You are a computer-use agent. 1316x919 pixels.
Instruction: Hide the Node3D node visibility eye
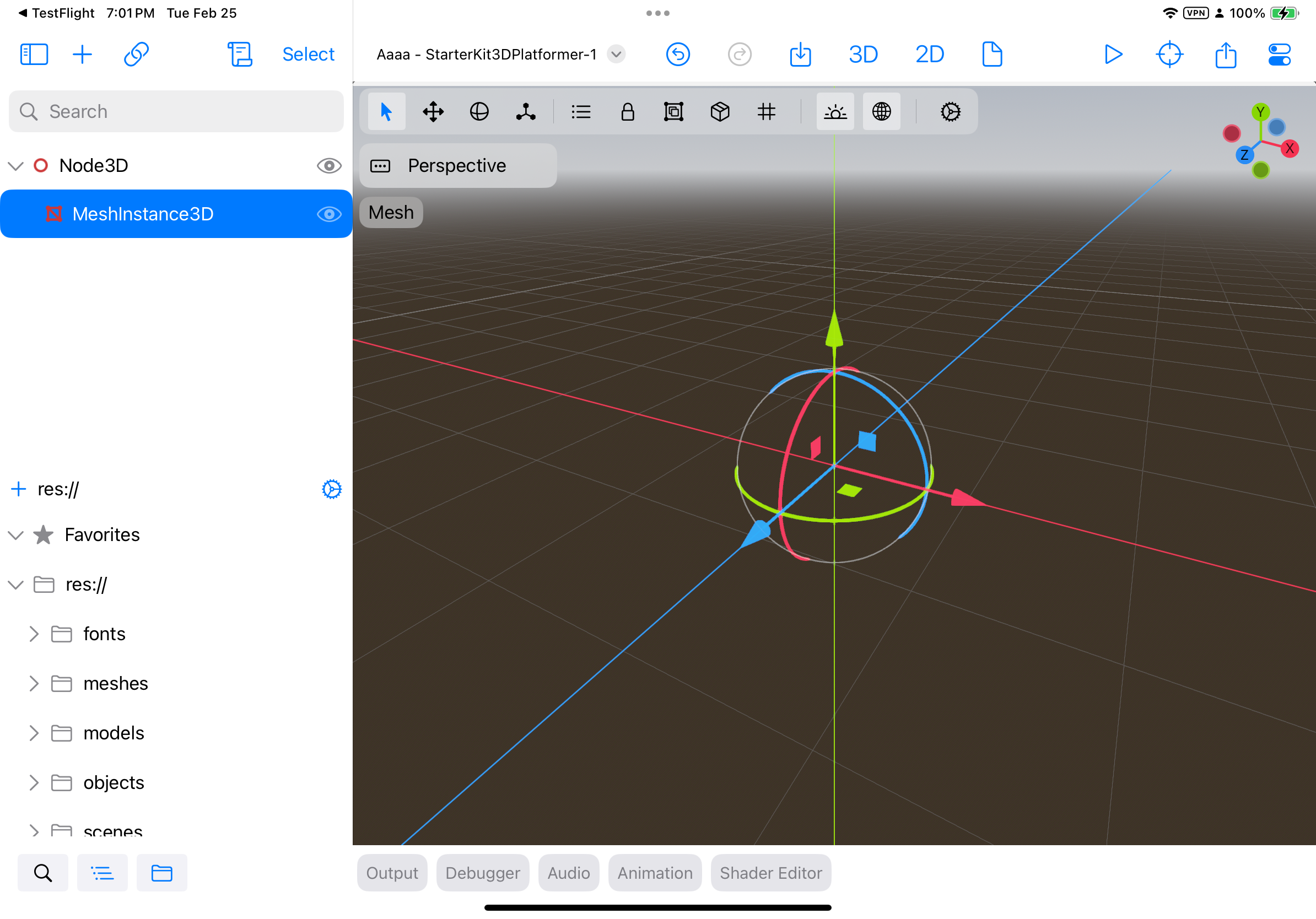[329, 166]
